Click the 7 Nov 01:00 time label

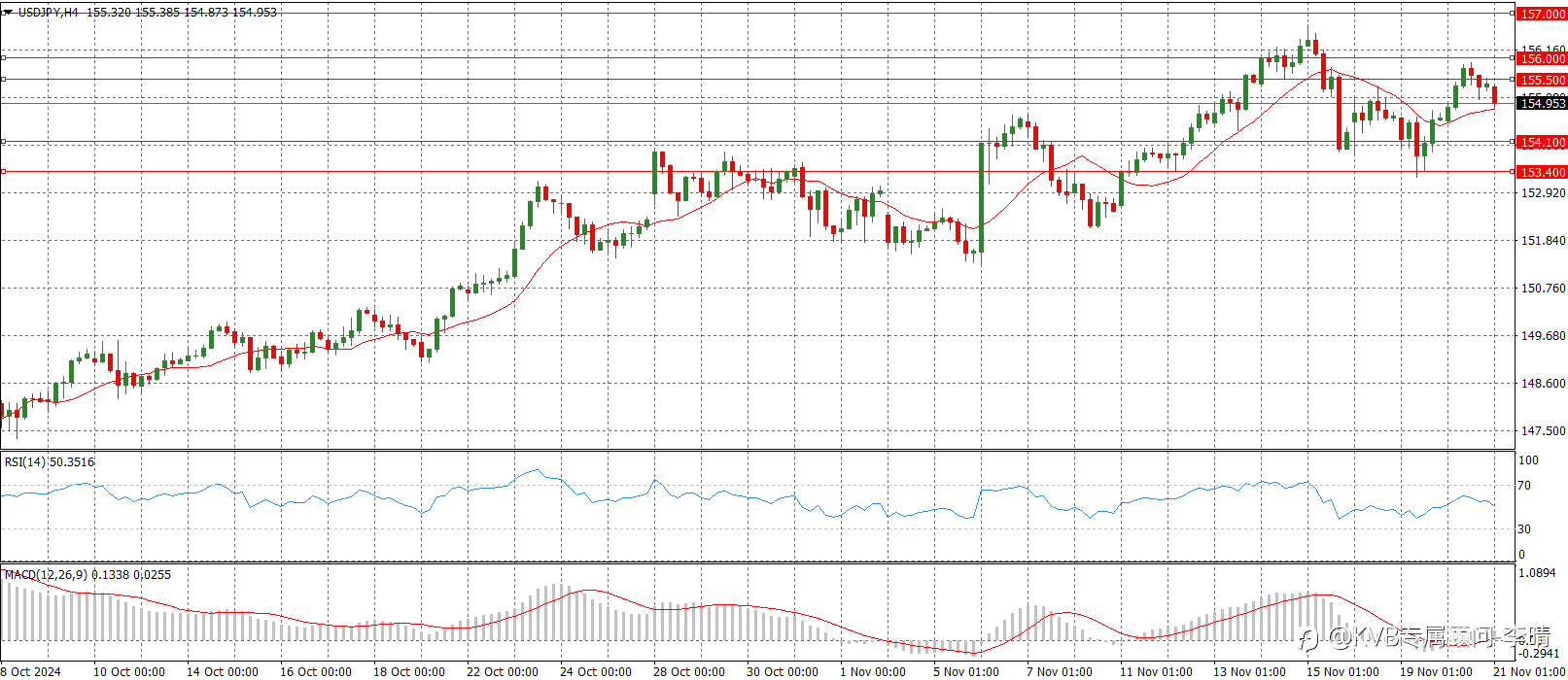tap(1060, 672)
